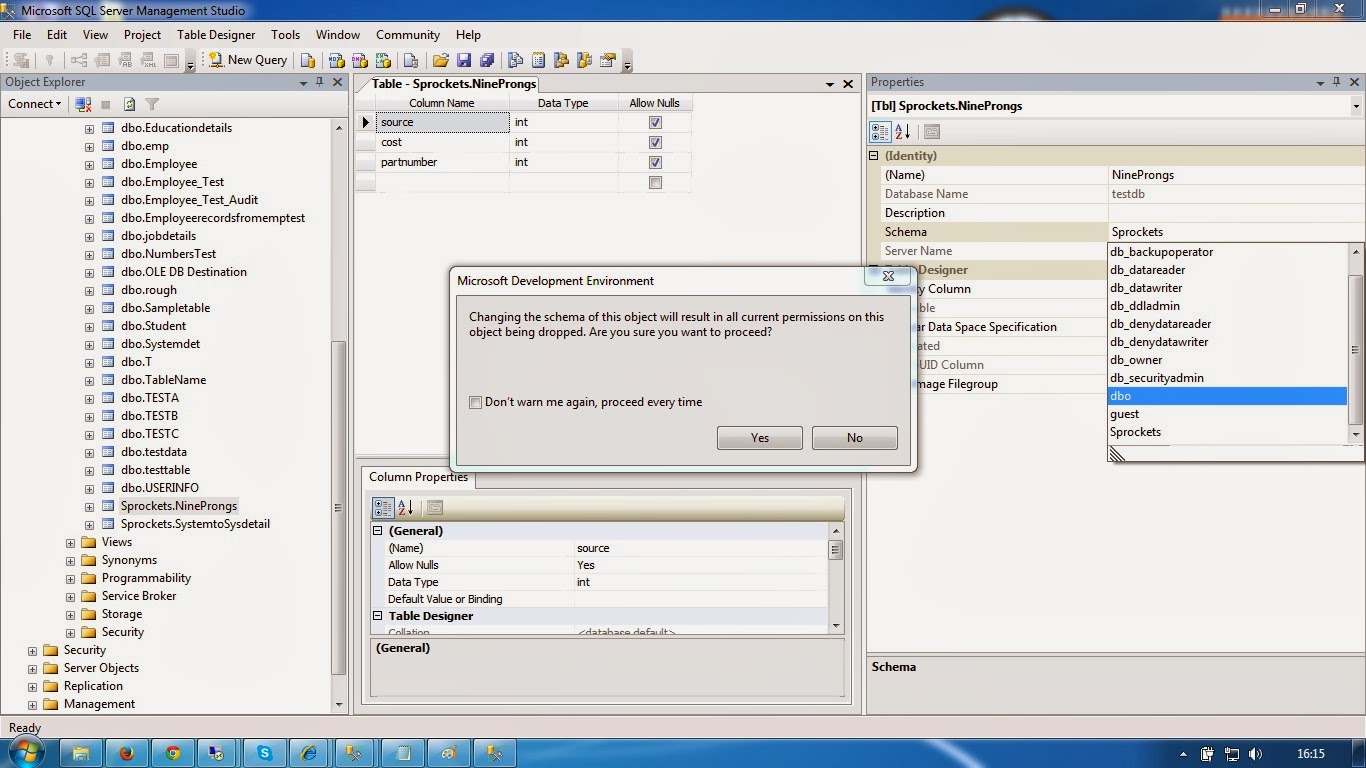Click the Save toolbar icon
This screenshot has width=1366, height=768.
[463, 61]
